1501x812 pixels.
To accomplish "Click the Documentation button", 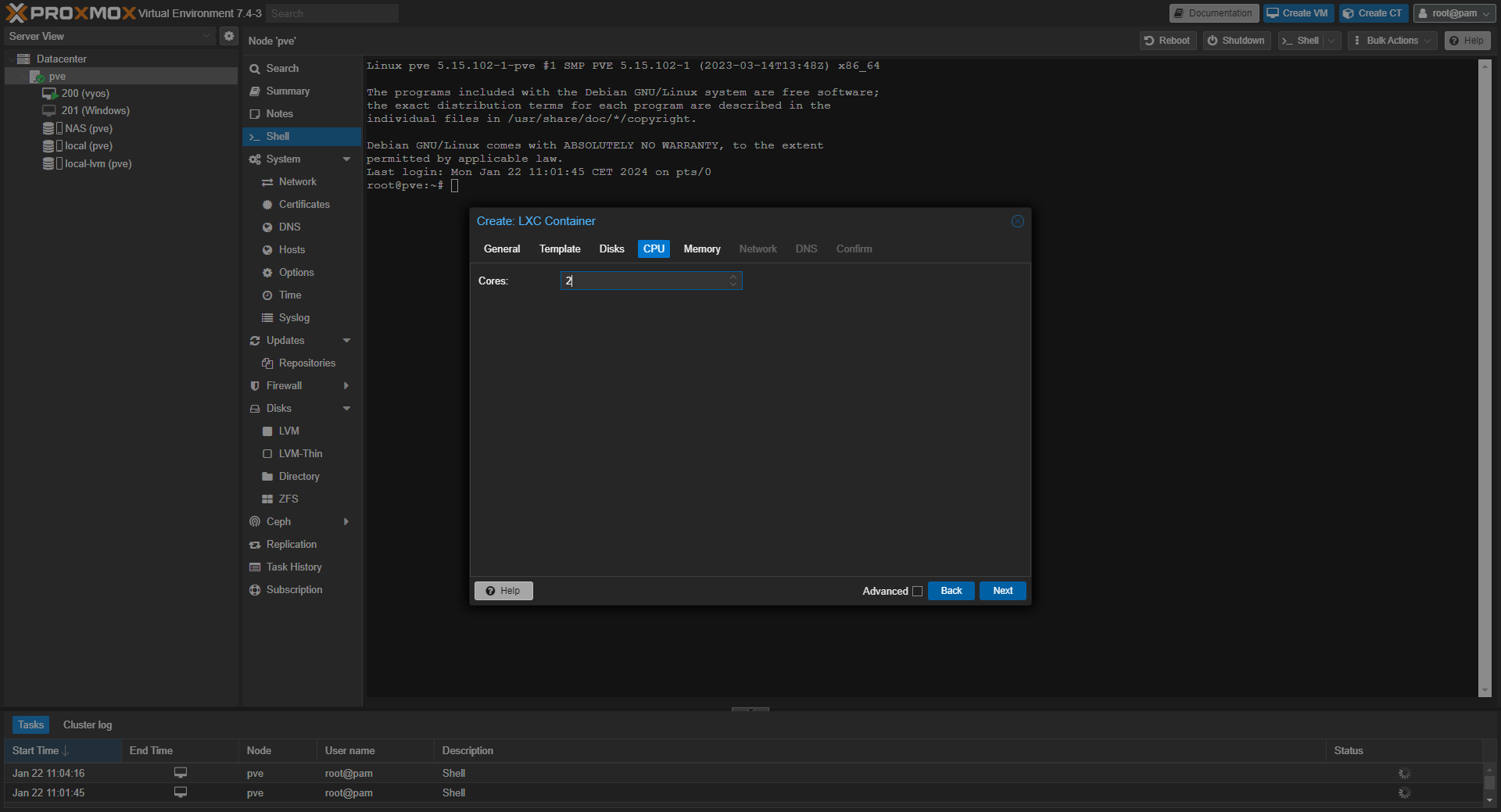I will pos(1213,13).
